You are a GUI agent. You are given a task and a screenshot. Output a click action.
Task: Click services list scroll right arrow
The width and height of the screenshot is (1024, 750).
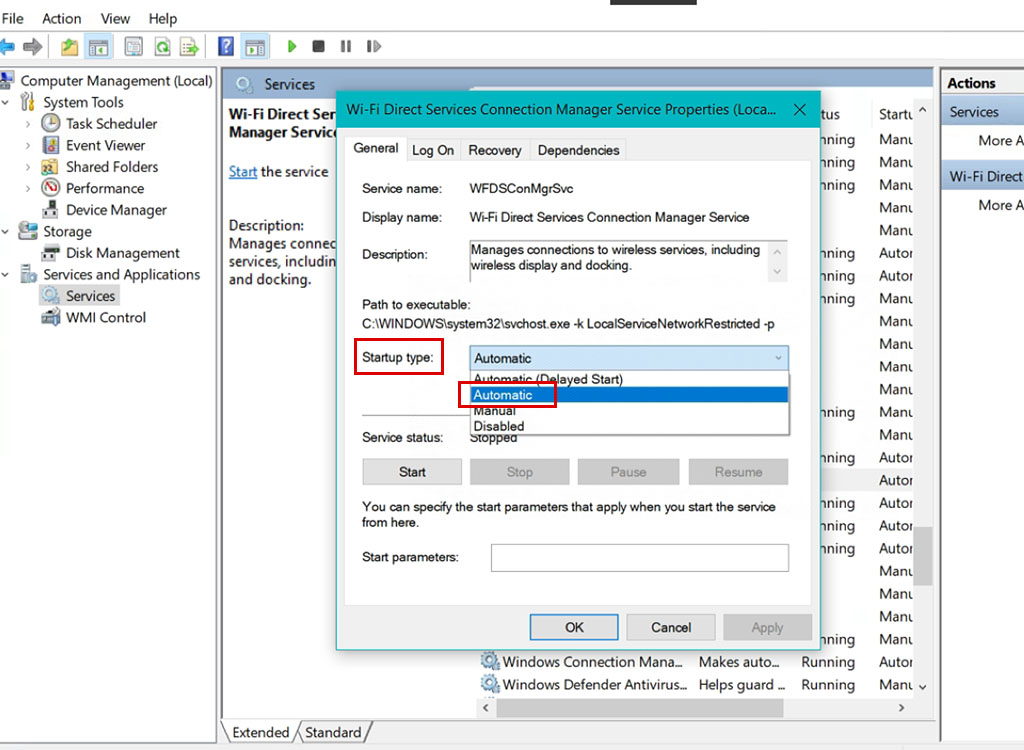(x=901, y=708)
